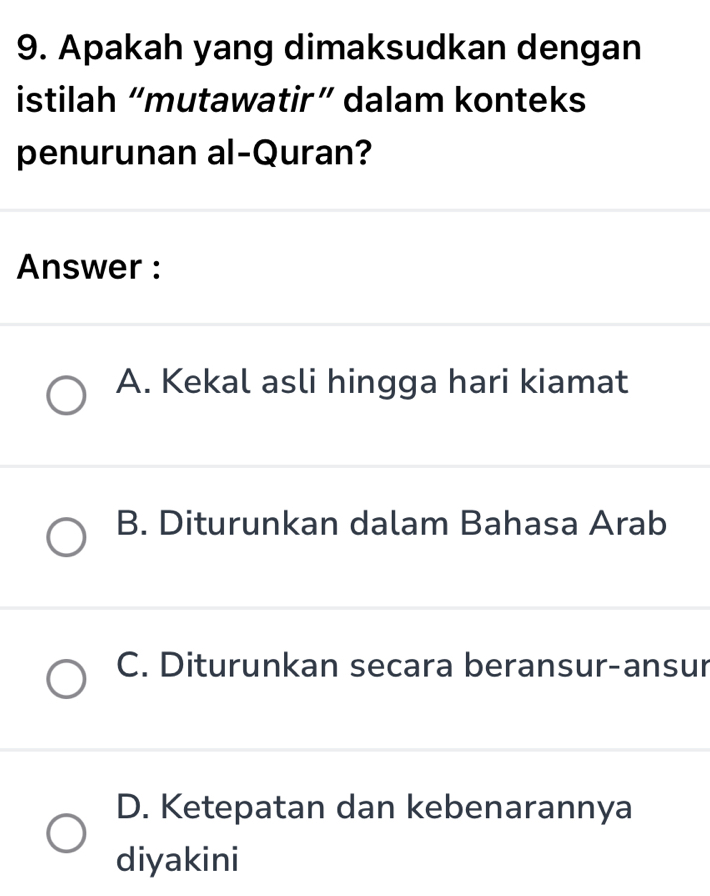
Task: Select the radio button for option C
Action: point(68,678)
